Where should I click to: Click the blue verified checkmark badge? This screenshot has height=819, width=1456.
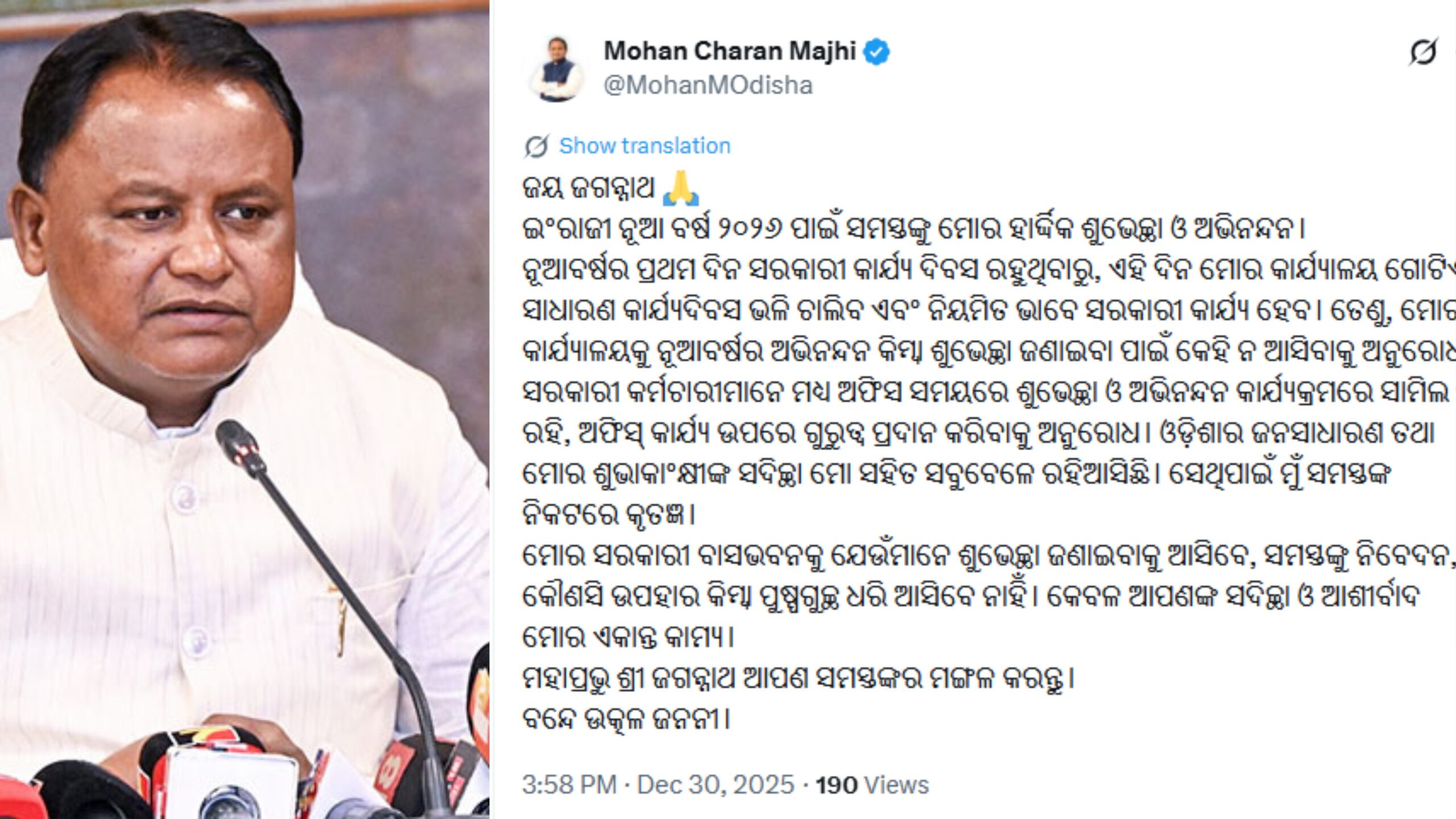(x=876, y=52)
